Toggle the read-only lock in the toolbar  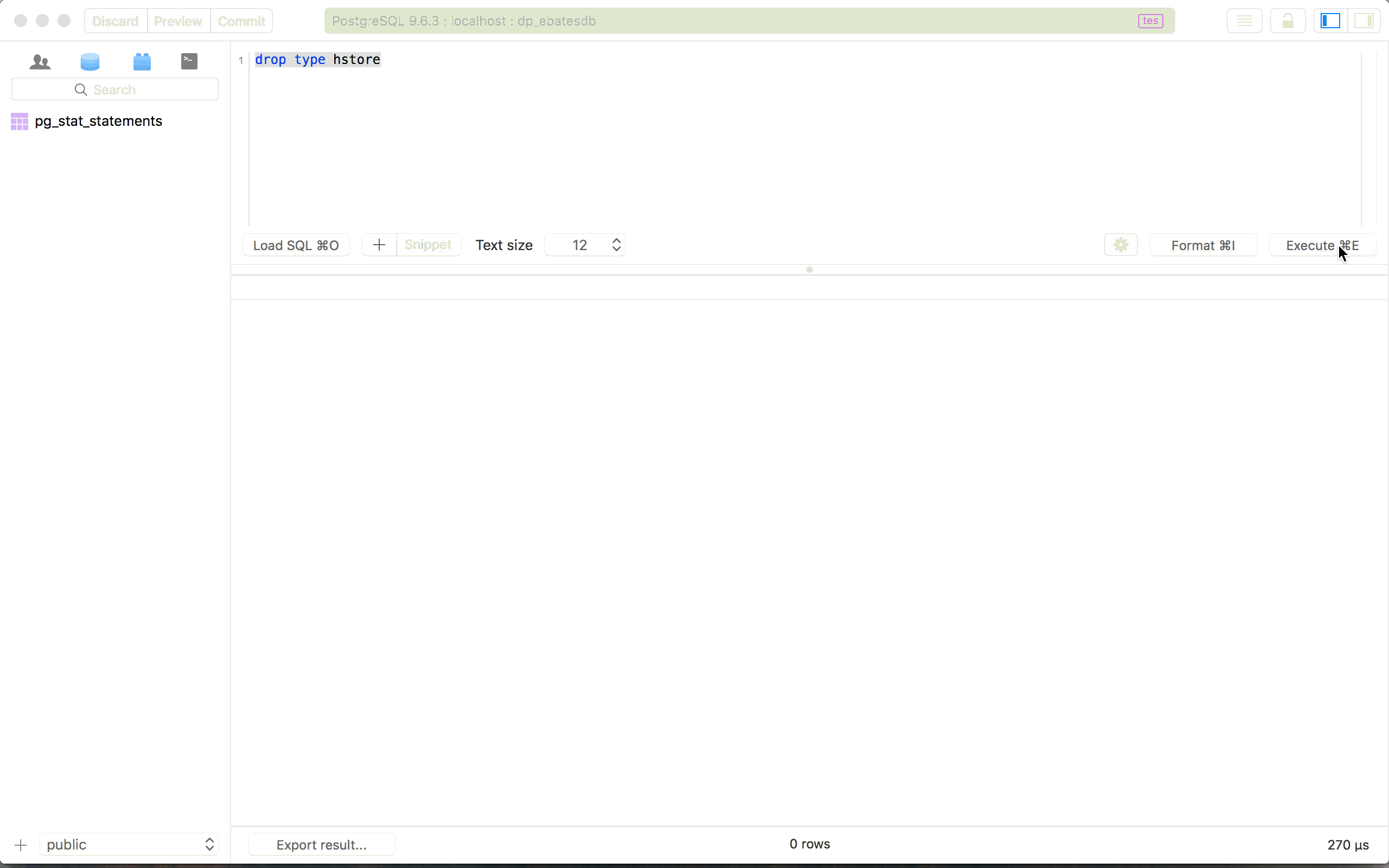[1288, 21]
